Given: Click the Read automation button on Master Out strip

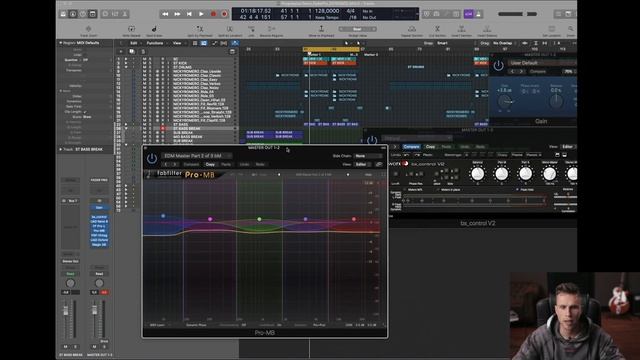Looking at the screenshot, I should click(99, 273).
